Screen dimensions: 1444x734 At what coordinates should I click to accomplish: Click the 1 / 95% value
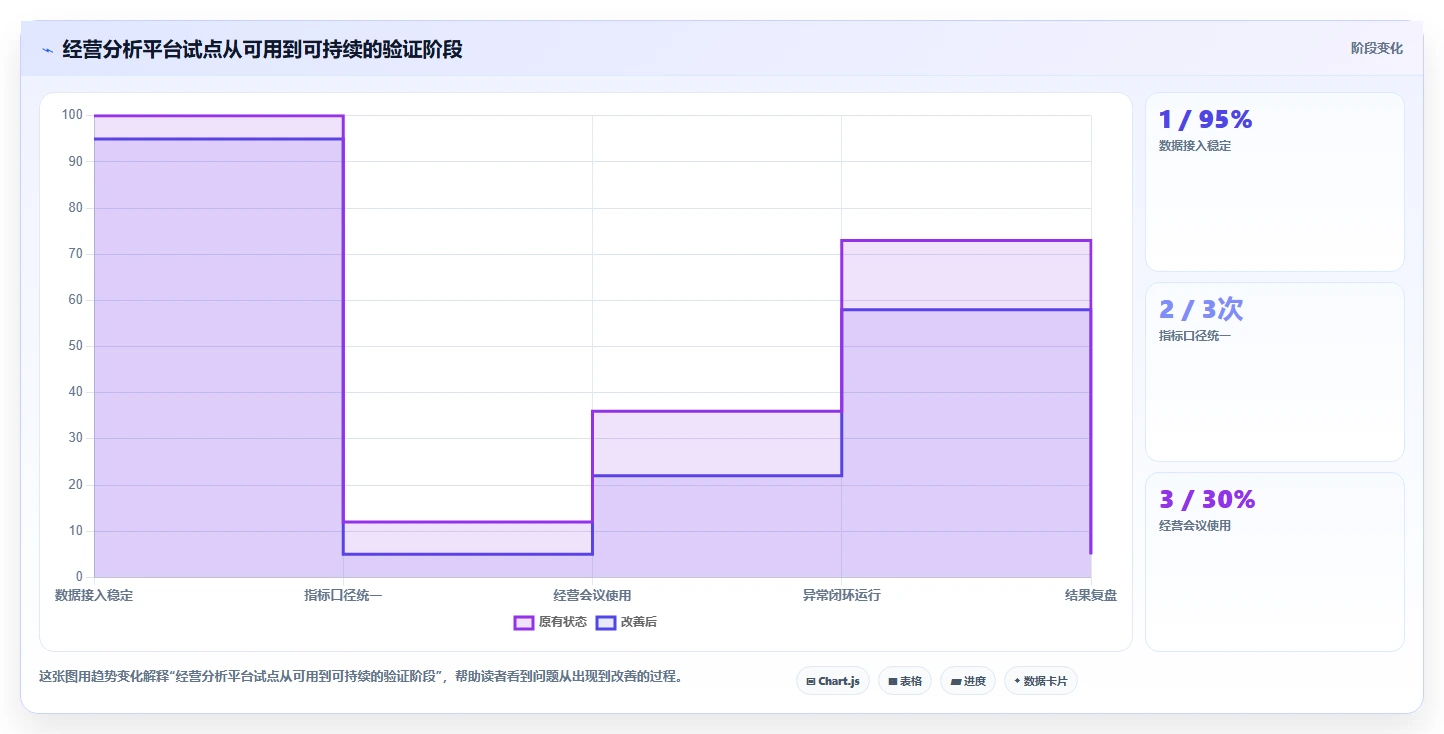(1205, 119)
